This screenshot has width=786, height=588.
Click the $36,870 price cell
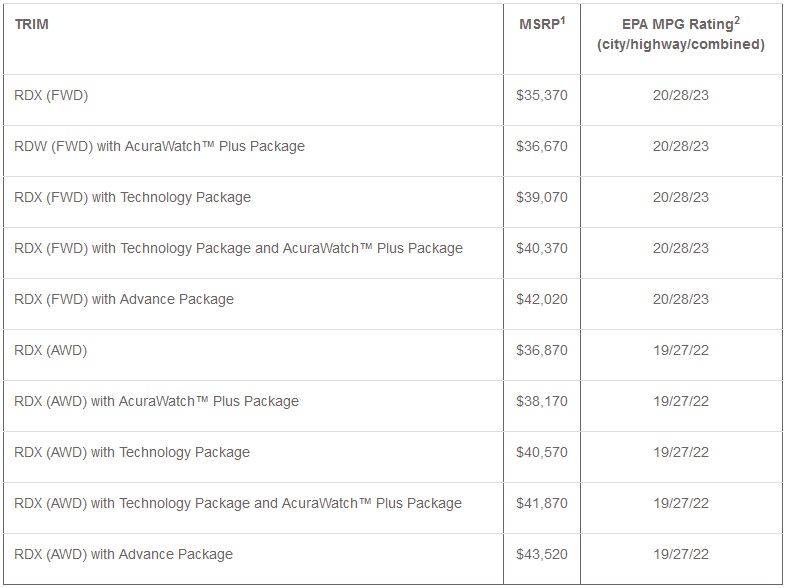point(541,350)
